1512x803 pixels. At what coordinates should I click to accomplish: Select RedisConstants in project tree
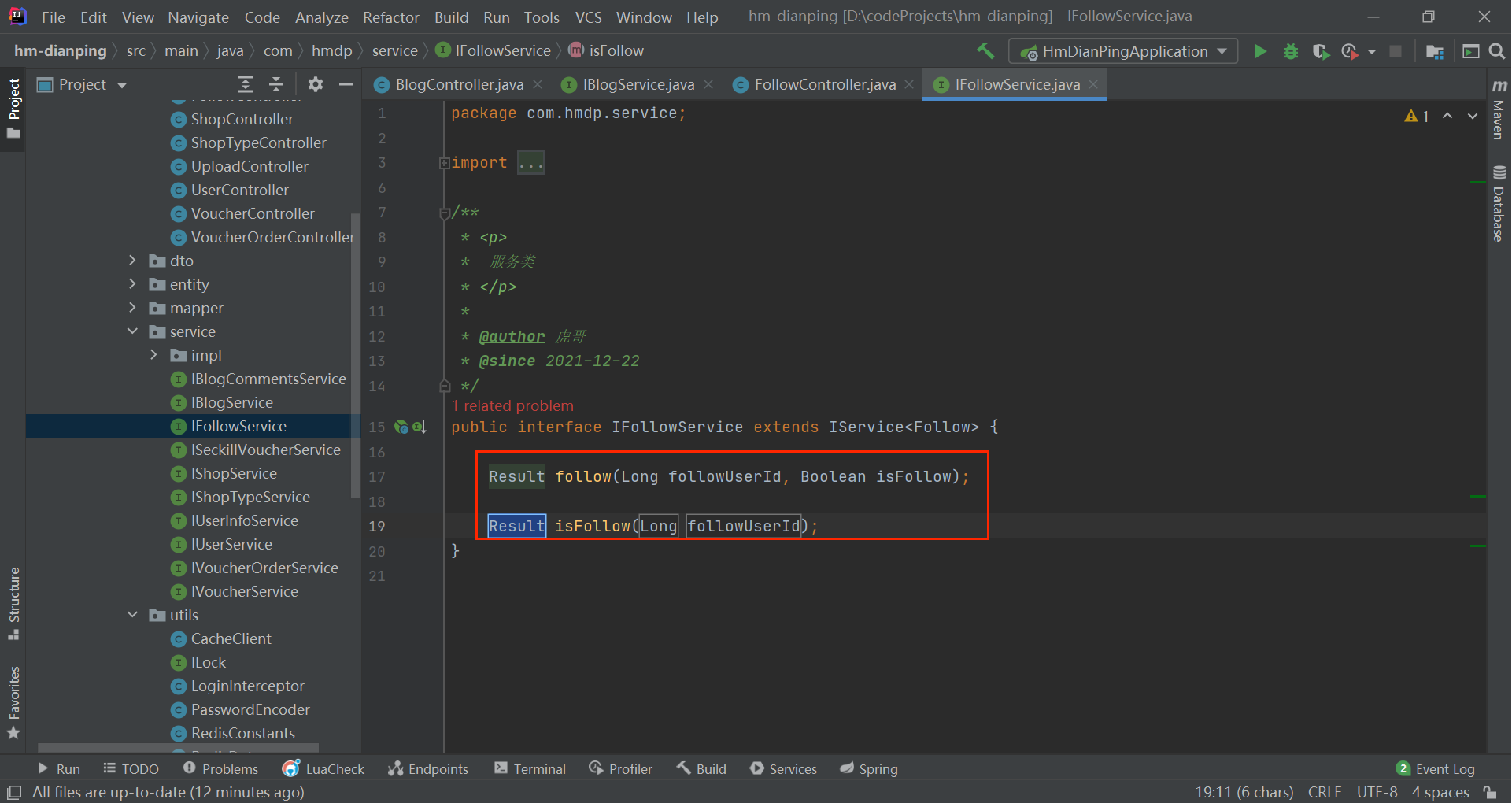(243, 733)
